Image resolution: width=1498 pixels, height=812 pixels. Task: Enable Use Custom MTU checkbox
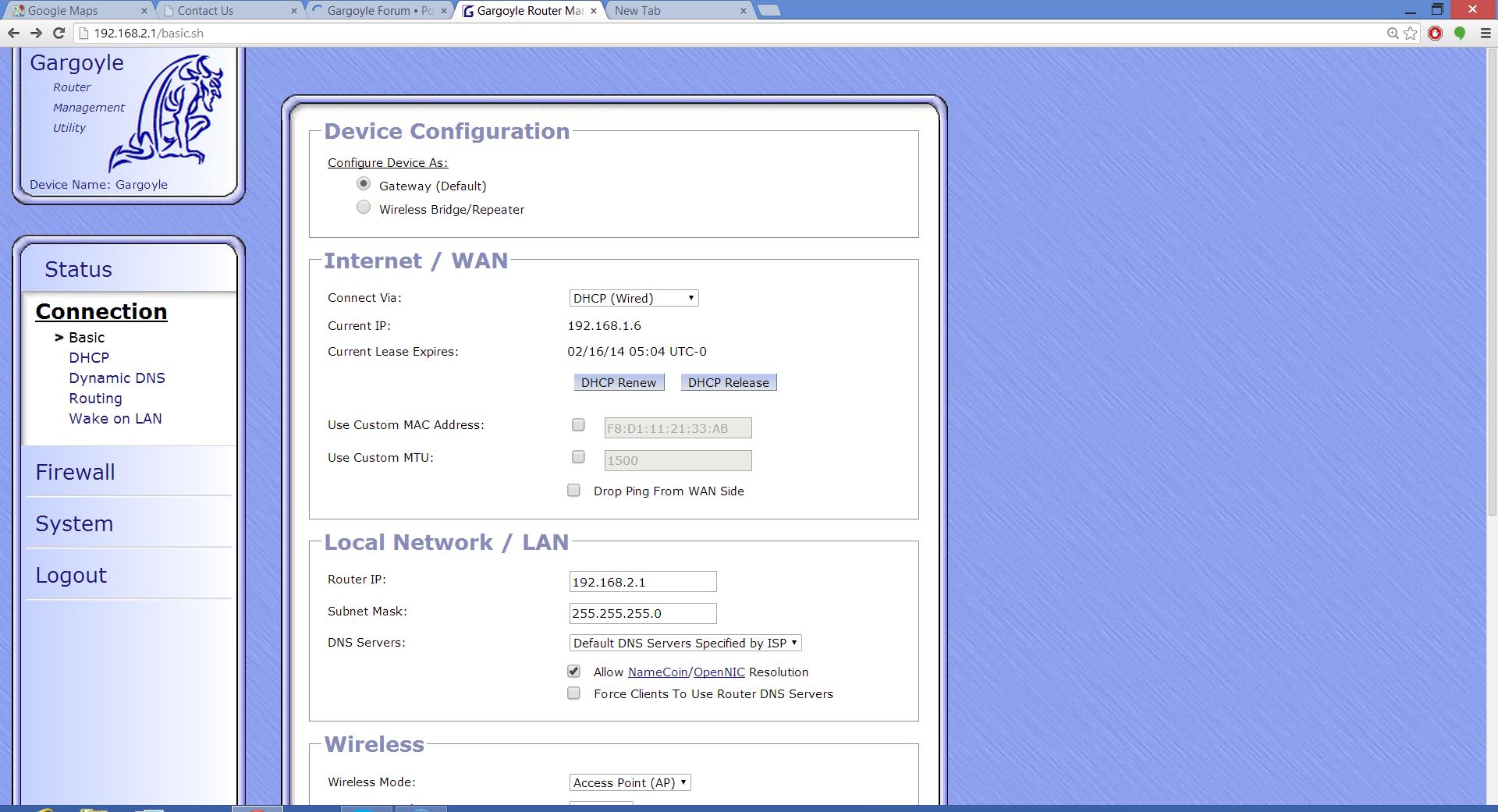578,456
